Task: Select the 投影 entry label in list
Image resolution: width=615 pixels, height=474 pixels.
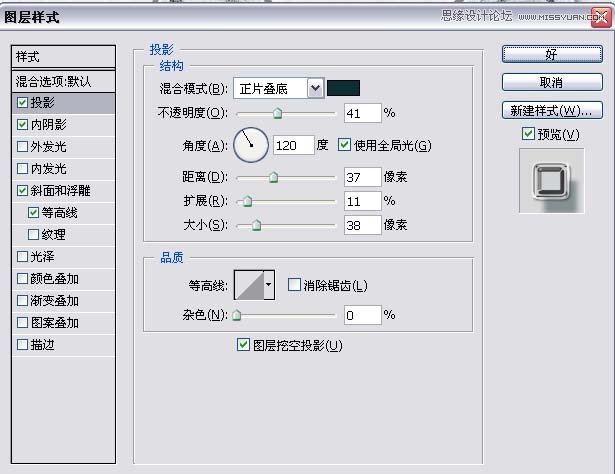Action: 43,103
